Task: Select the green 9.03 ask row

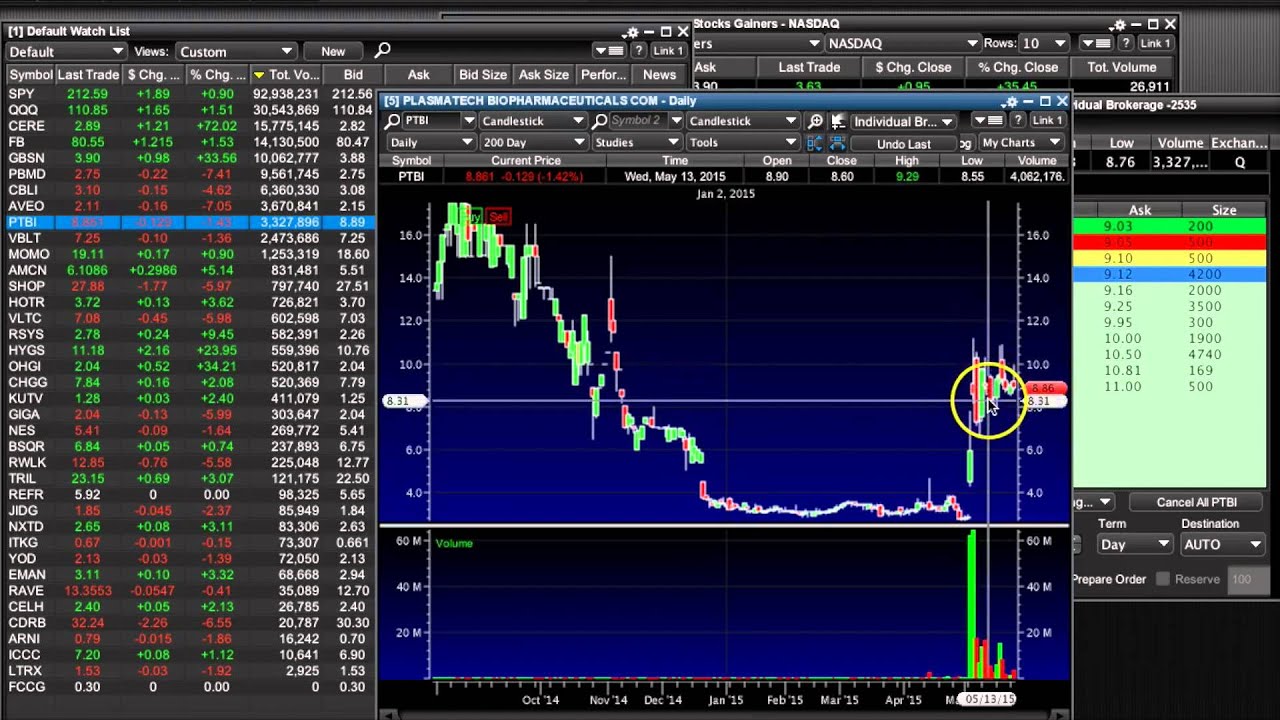Action: tap(1169, 226)
